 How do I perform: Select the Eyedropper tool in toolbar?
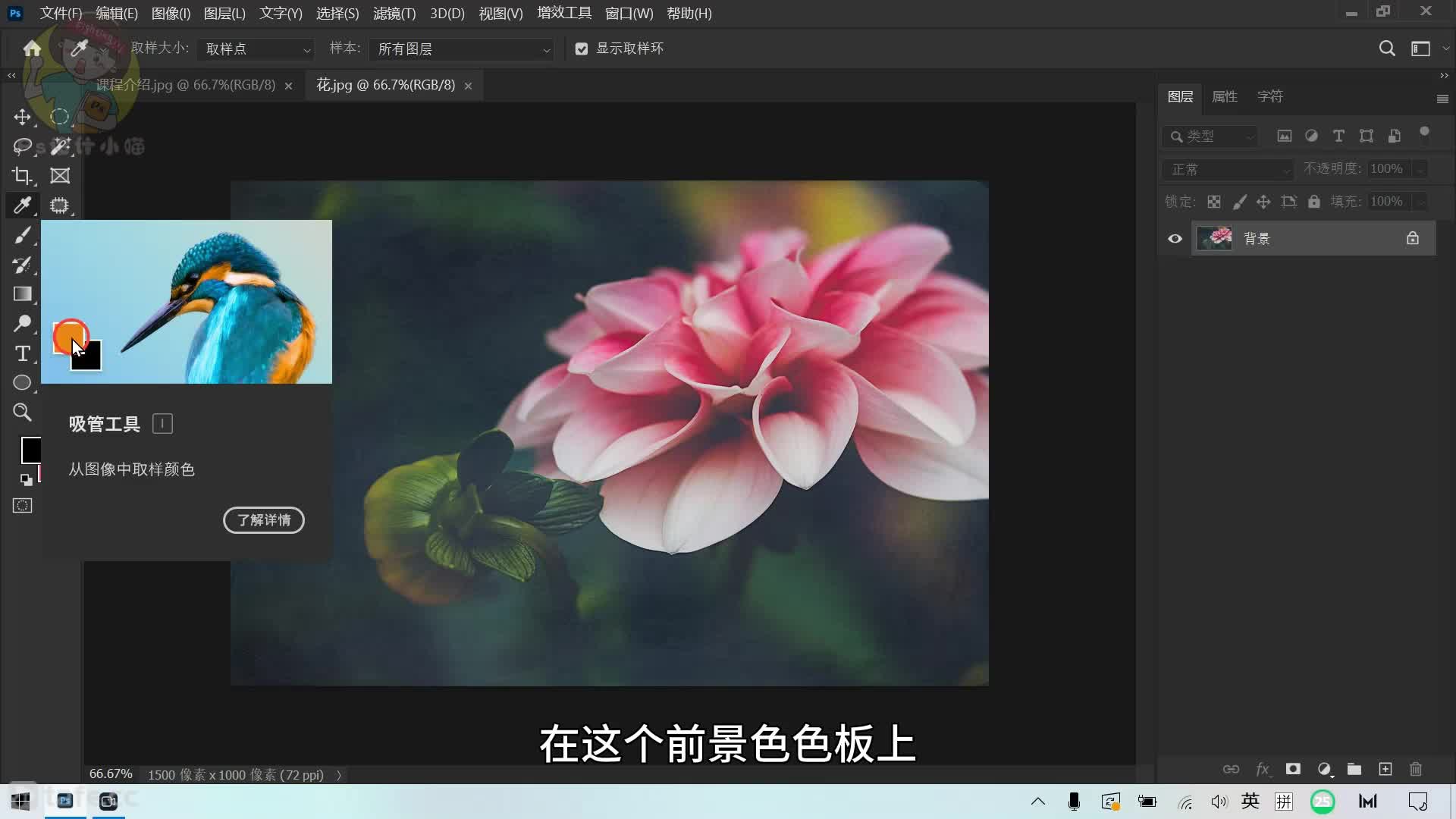click(22, 206)
